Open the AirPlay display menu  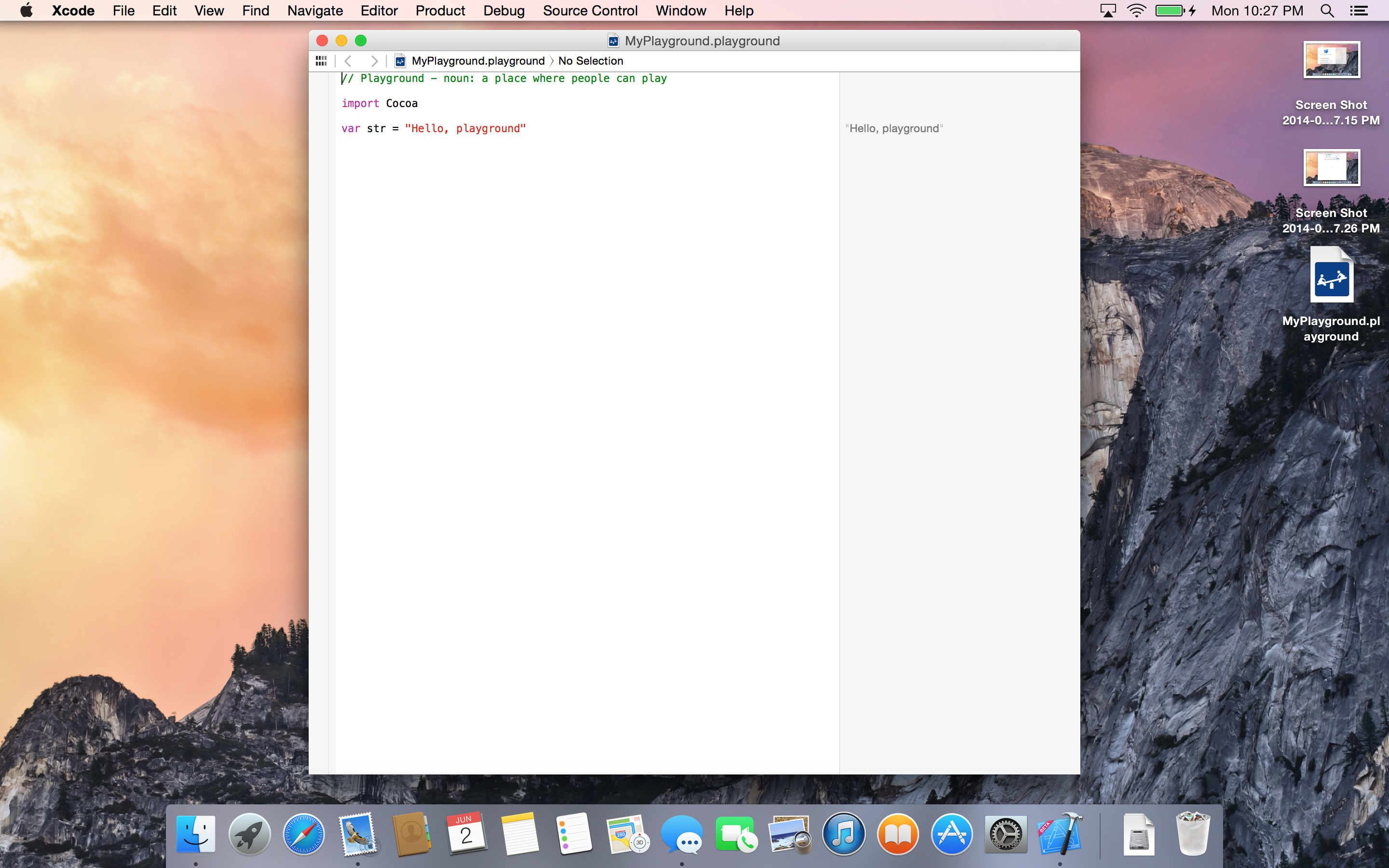[1108, 11]
